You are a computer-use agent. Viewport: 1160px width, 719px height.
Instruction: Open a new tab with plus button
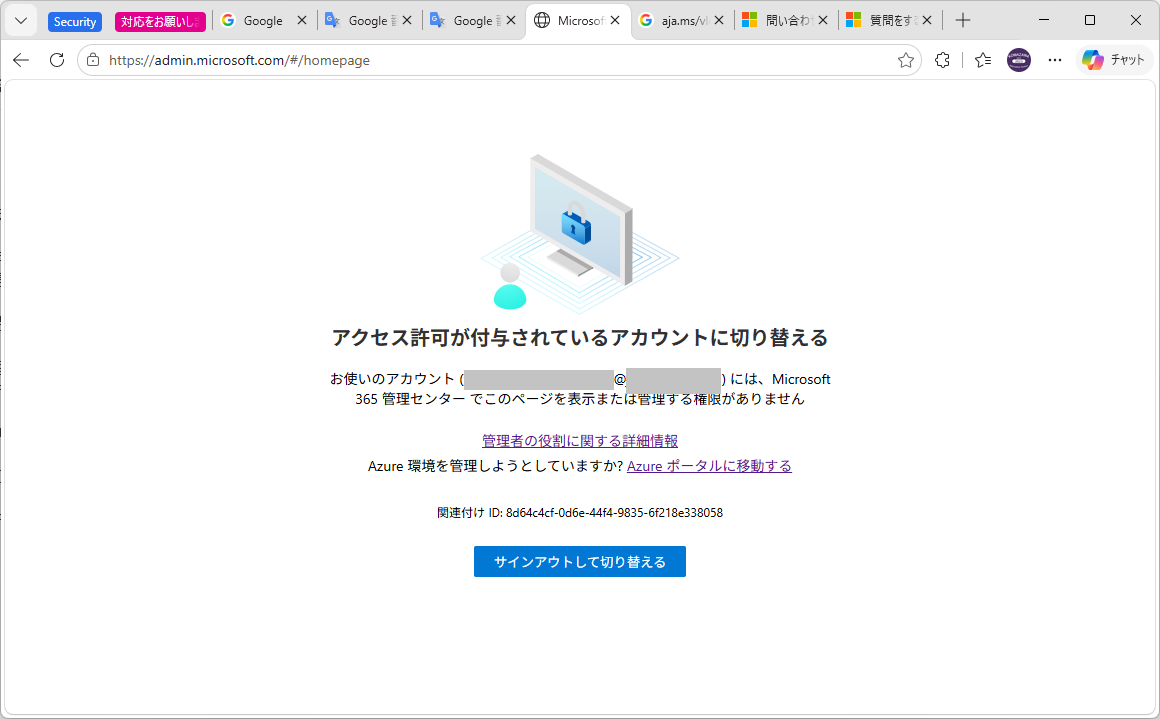tap(962, 21)
